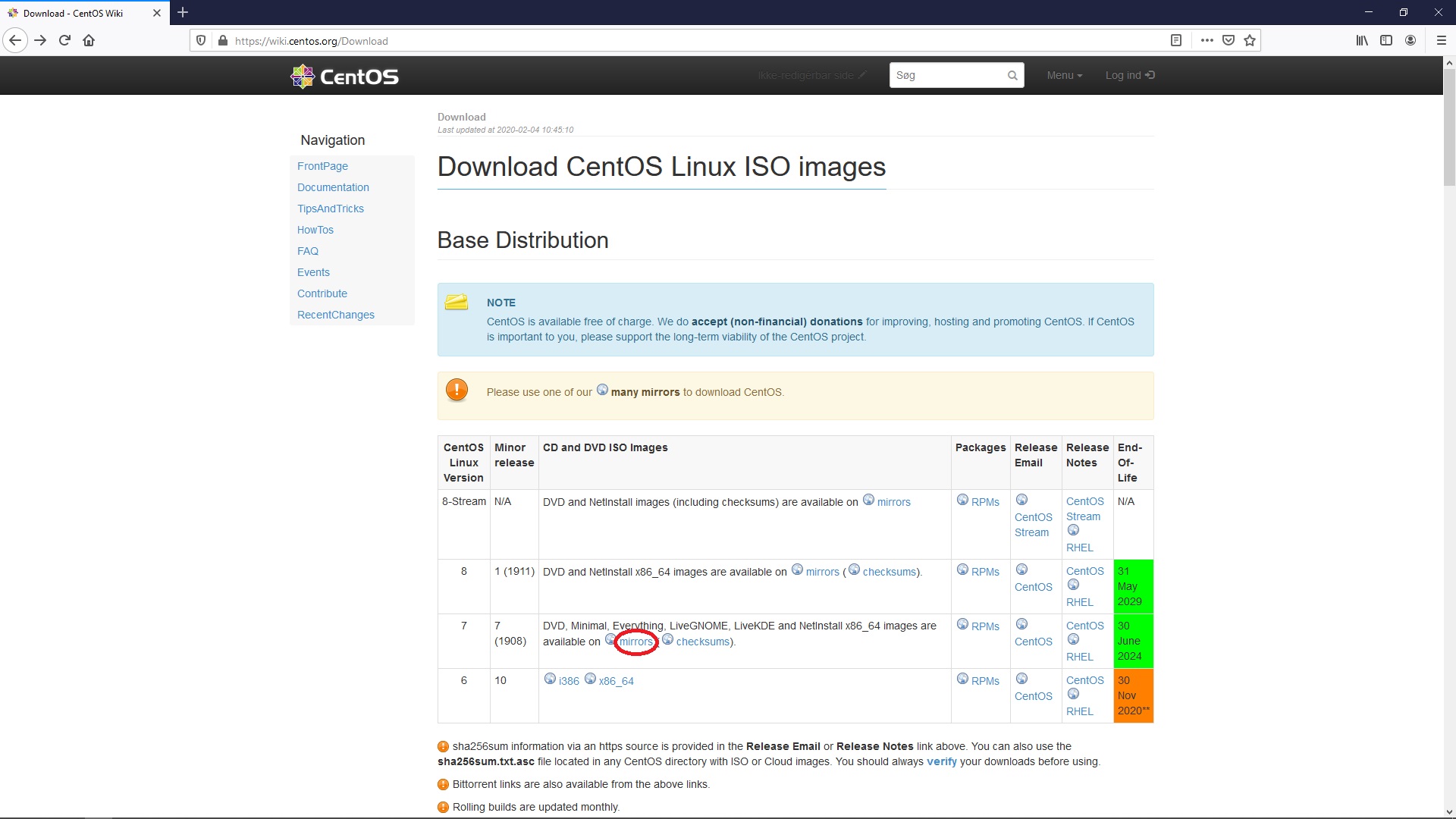1456x819 pixels.
Task: Open tracking protection shield in address bar
Action: [x=201, y=41]
